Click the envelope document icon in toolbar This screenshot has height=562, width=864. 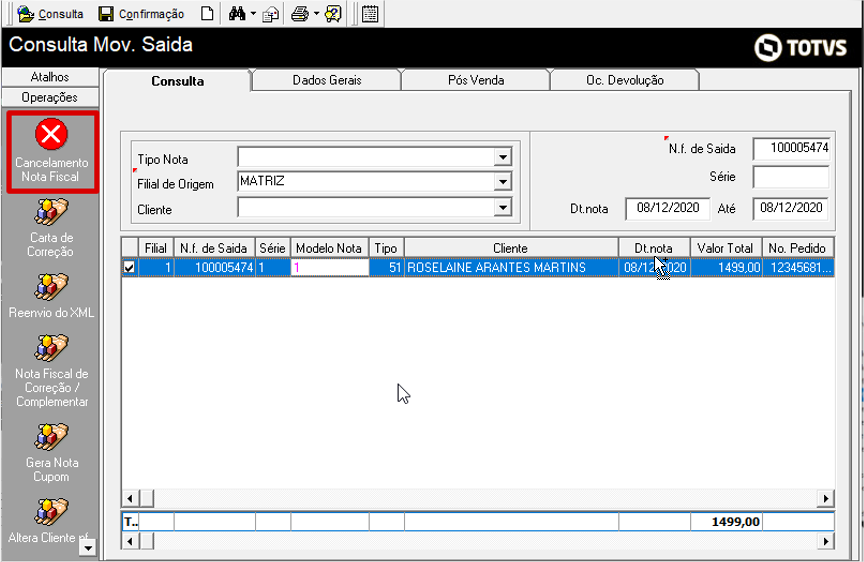pyautogui.click(x=271, y=14)
